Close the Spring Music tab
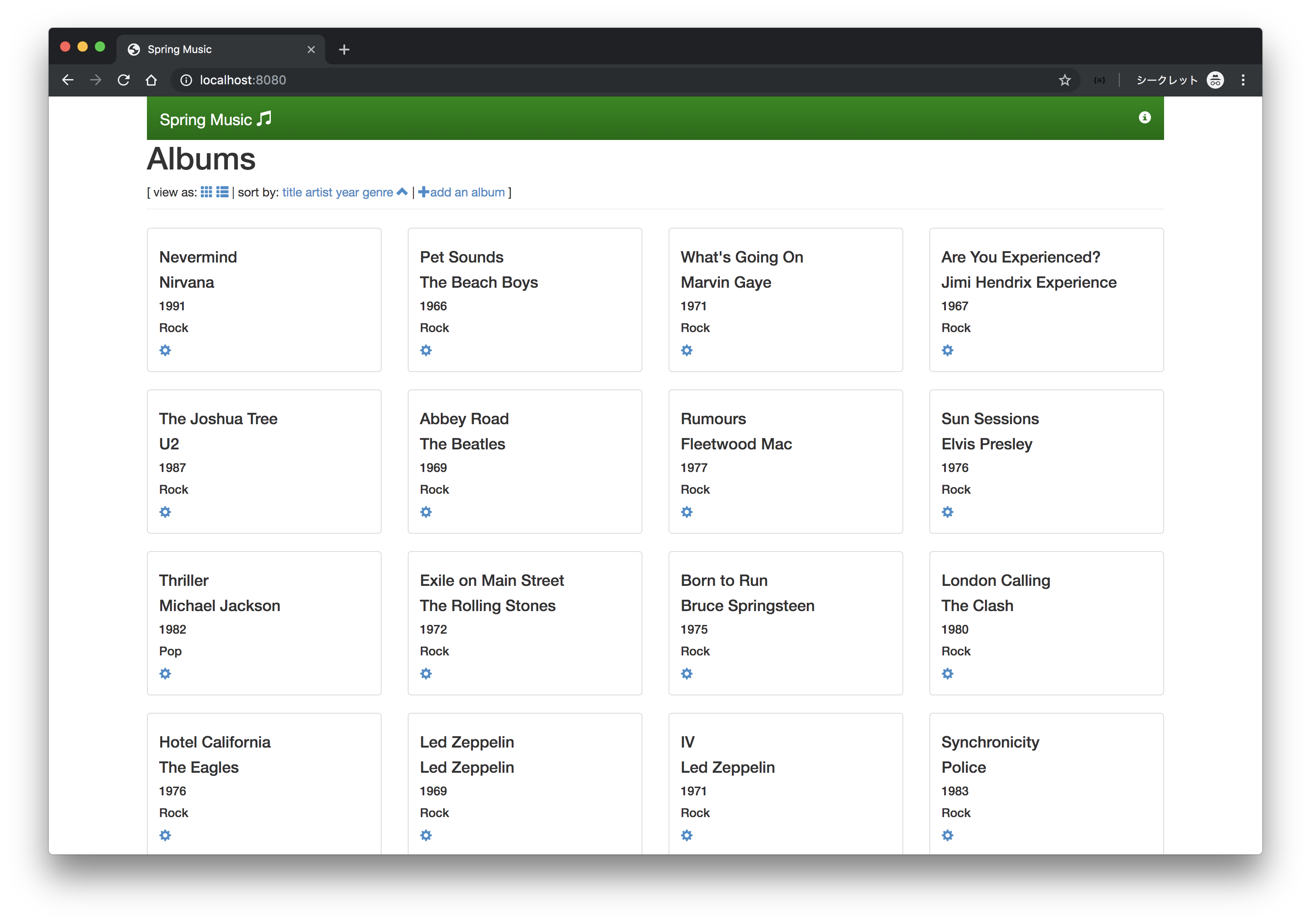Image resolution: width=1311 pixels, height=924 pixels. click(311, 50)
